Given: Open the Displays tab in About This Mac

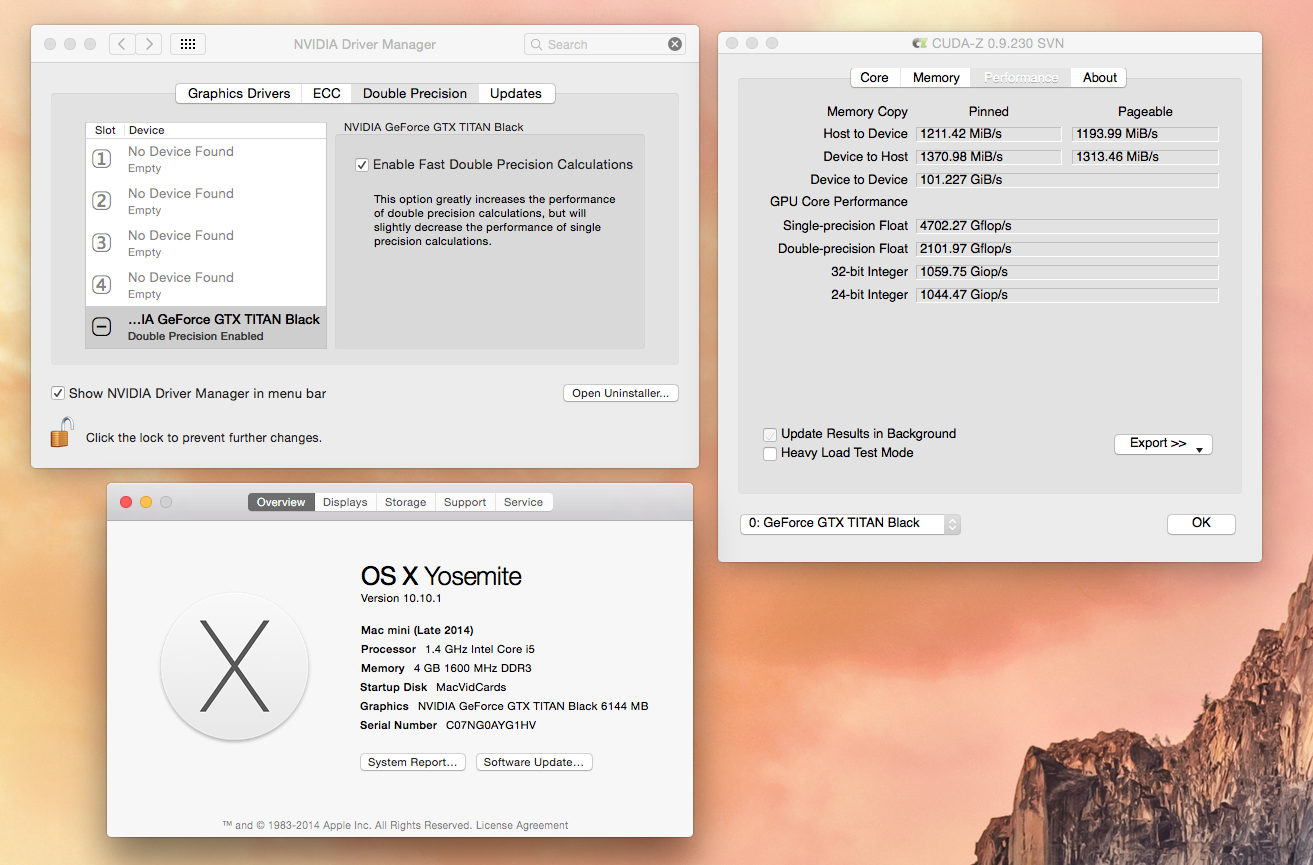Looking at the screenshot, I should (x=345, y=502).
